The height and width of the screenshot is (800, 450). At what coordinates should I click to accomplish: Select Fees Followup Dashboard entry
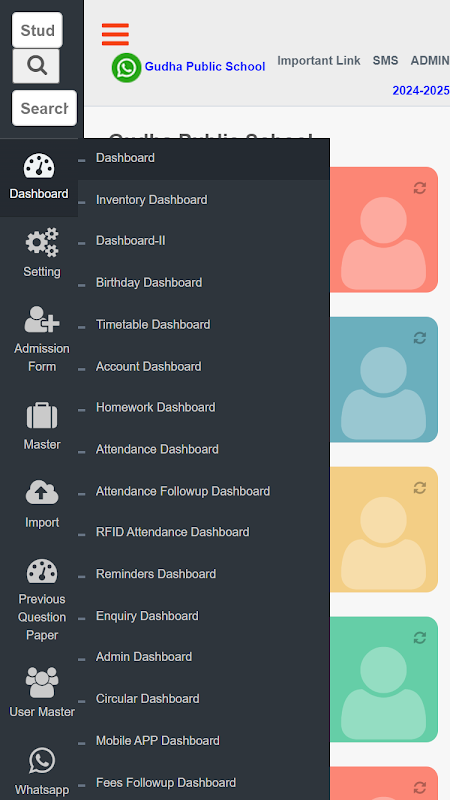click(204, 782)
